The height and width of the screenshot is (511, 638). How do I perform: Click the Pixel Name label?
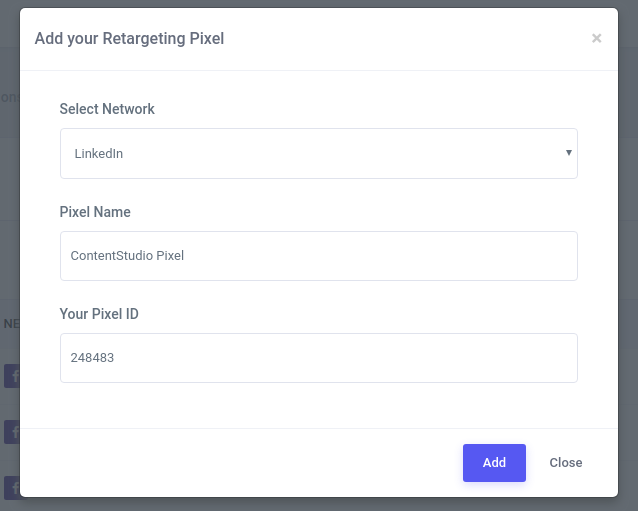95,212
